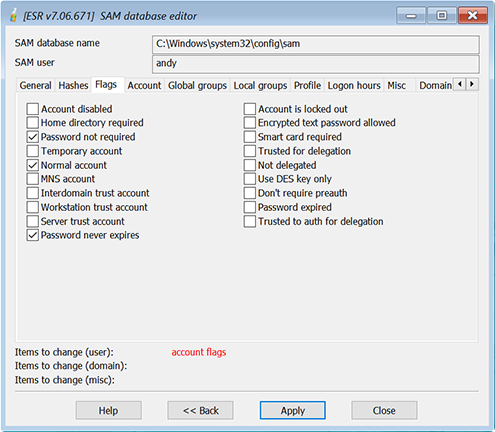Open the Global groups tab
The height and width of the screenshot is (432, 495).
(197, 86)
